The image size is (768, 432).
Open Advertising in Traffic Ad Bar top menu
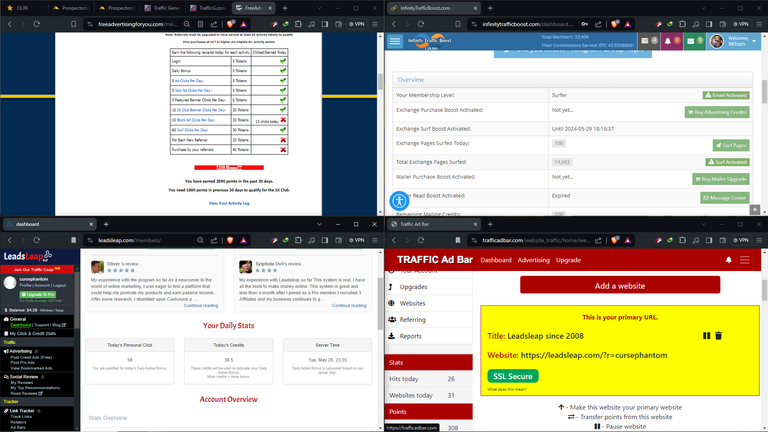click(x=533, y=260)
